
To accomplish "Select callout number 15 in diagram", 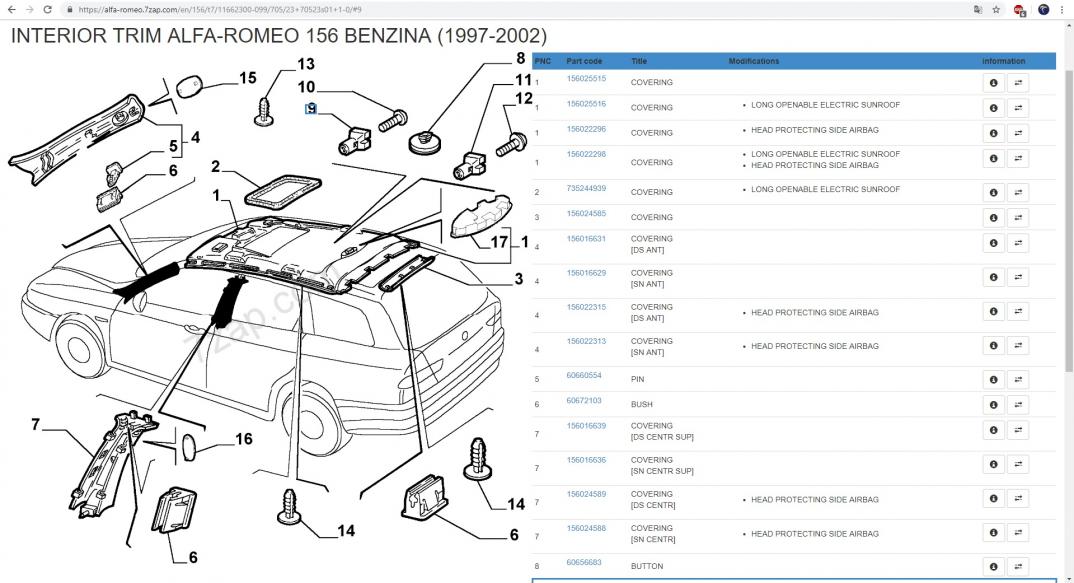I will 247,78.
